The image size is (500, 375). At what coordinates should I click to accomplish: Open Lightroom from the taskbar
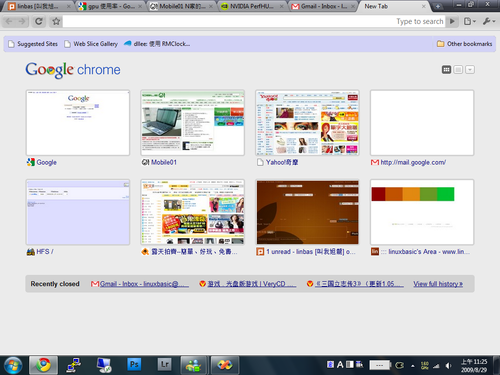(165, 365)
